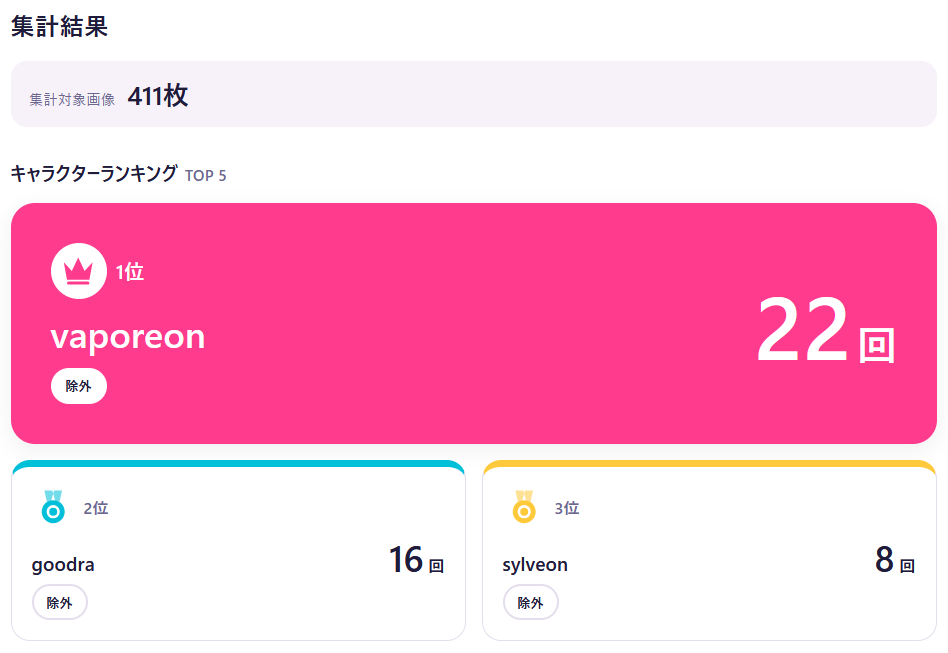The image size is (948, 653).
Task: Click the キャラクターランキング heading
Action: [x=94, y=174]
